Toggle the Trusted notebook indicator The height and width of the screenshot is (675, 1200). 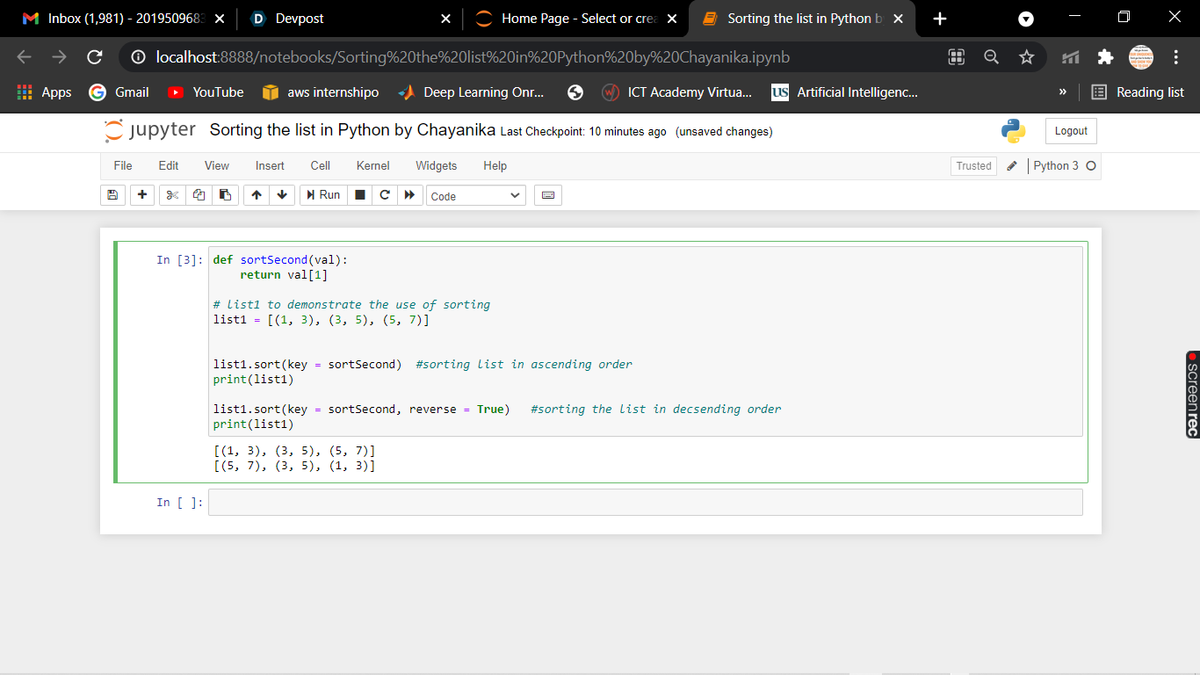point(974,166)
